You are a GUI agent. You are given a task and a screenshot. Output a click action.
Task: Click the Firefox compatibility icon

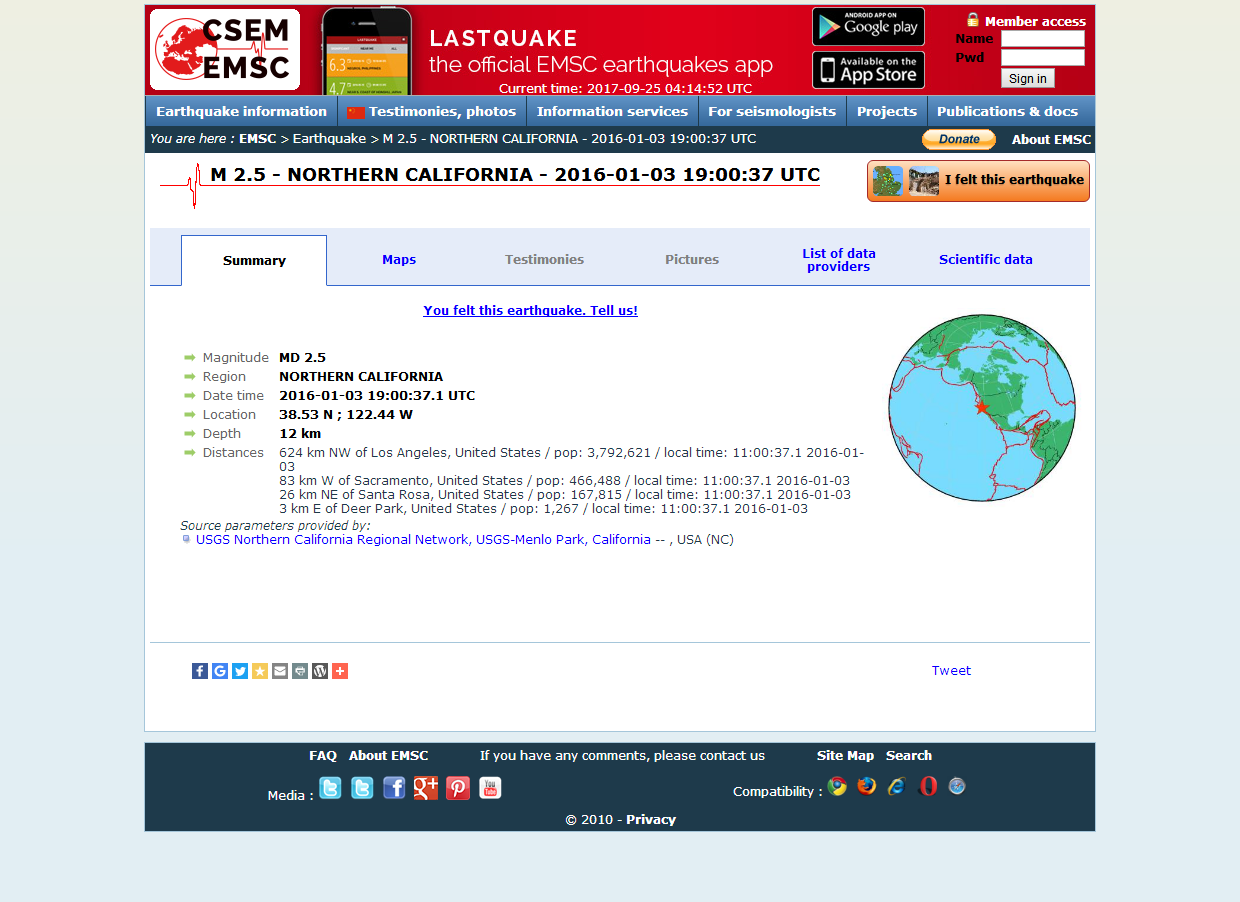pyautogui.click(x=866, y=786)
